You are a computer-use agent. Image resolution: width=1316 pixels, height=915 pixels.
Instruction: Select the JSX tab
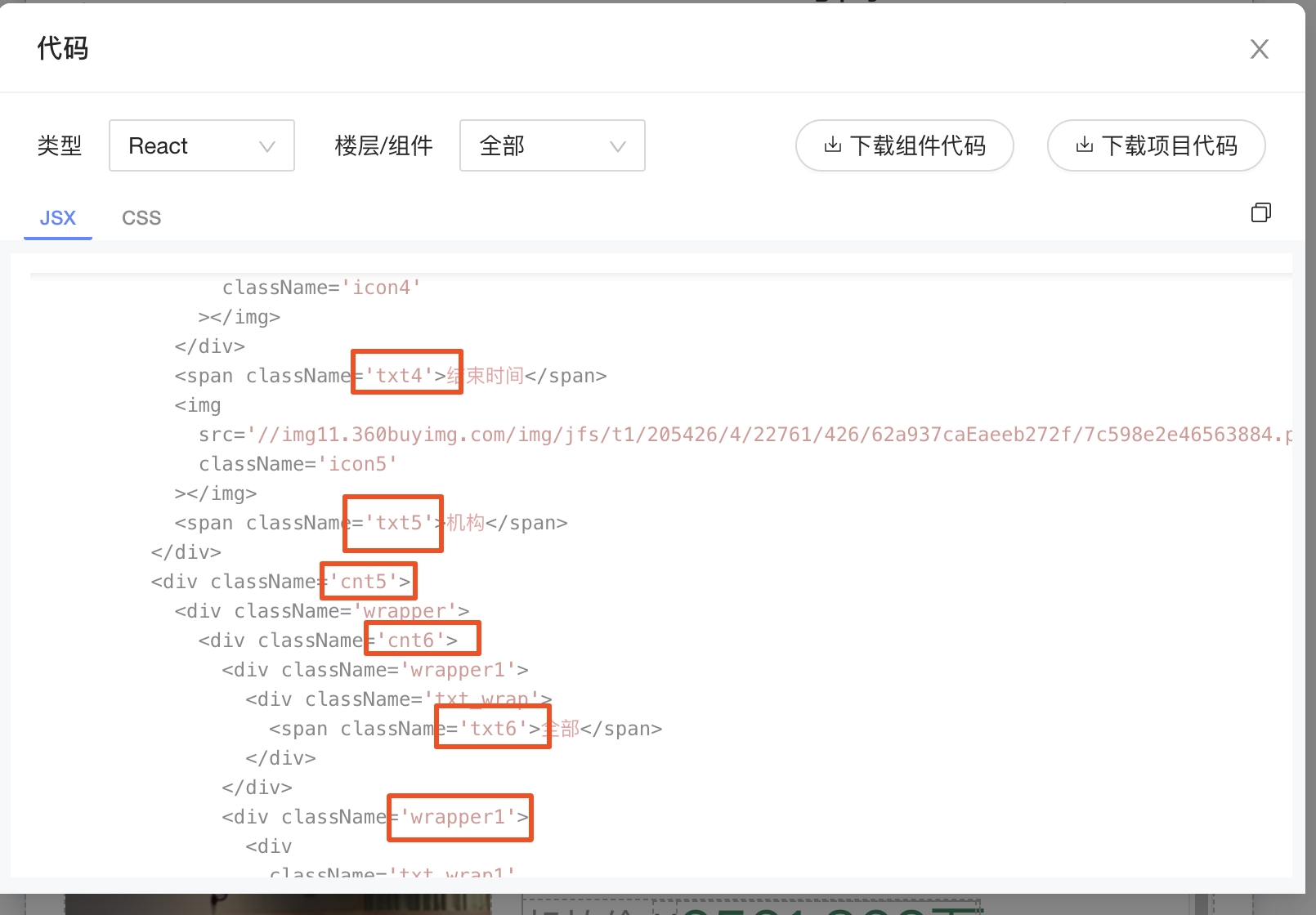pyautogui.click(x=58, y=218)
